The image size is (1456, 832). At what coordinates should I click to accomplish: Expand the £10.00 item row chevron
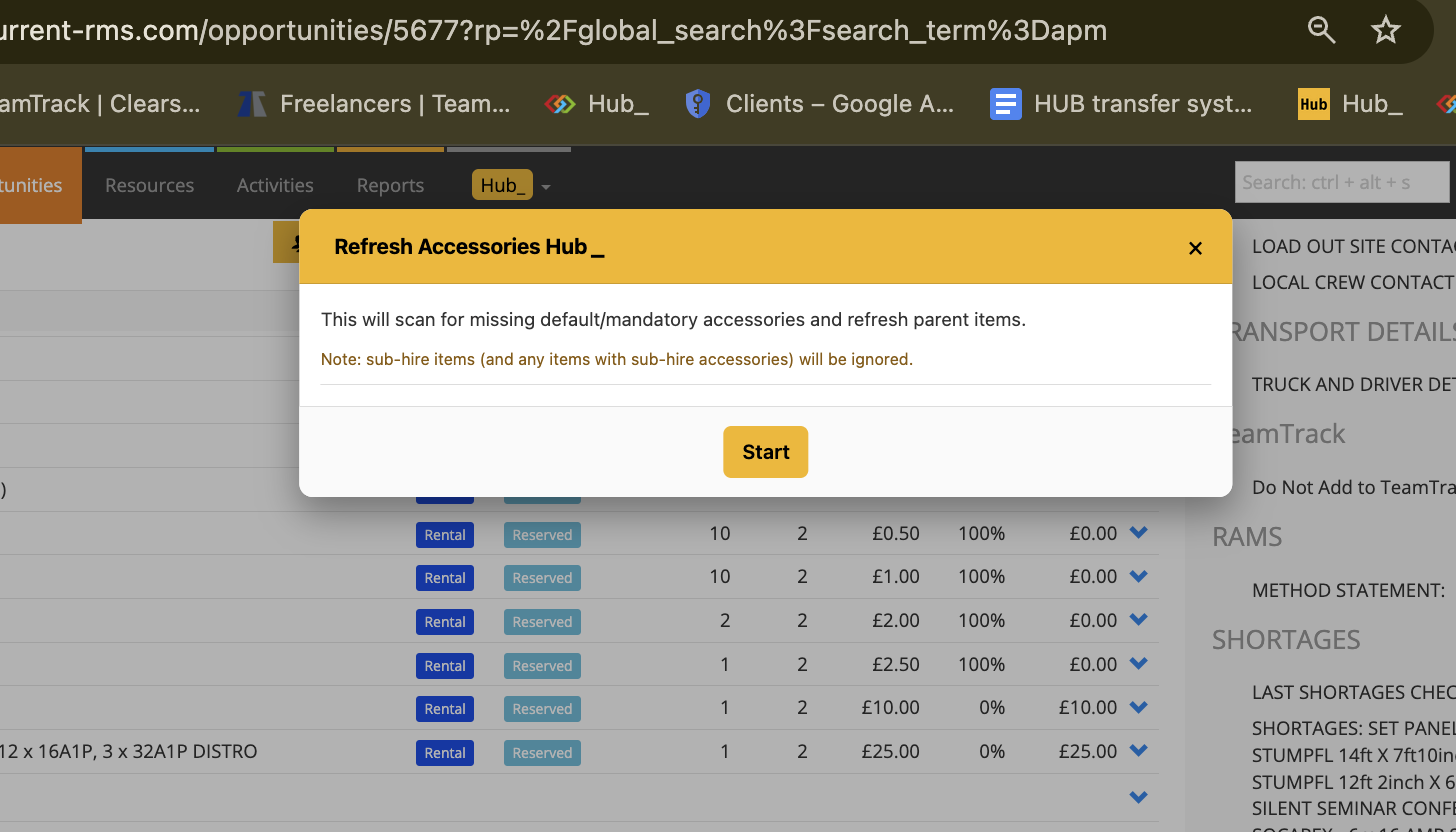1138,707
